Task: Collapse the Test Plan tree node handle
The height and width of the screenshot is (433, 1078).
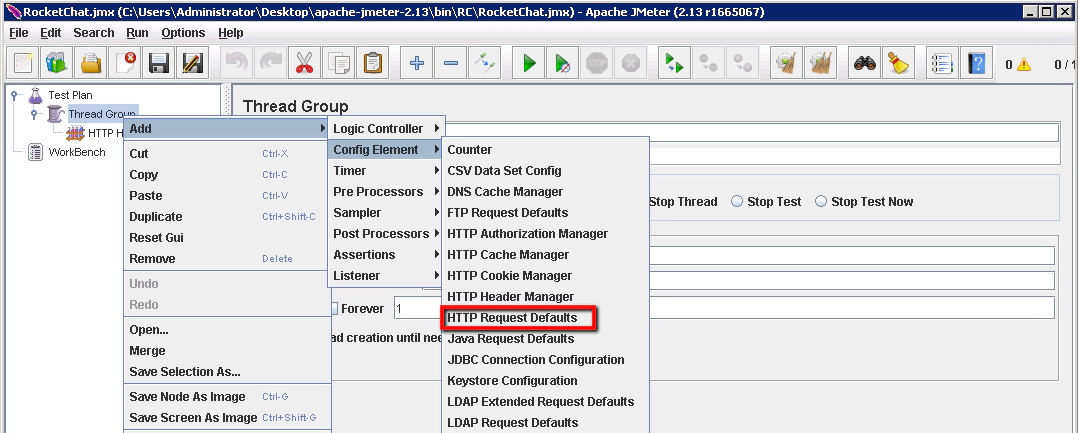Action: (15, 96)
